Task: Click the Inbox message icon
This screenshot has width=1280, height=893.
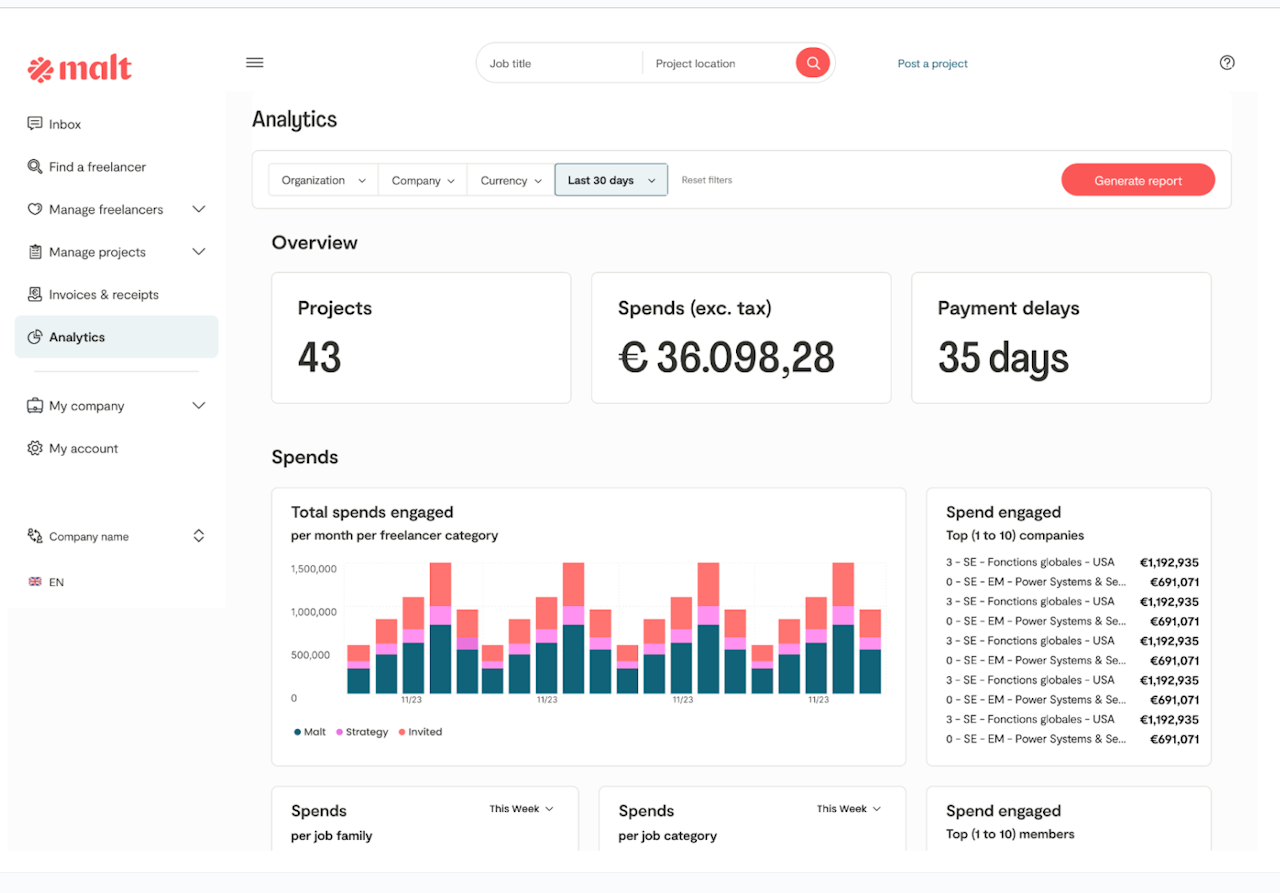Action: (x=35, y=124)
